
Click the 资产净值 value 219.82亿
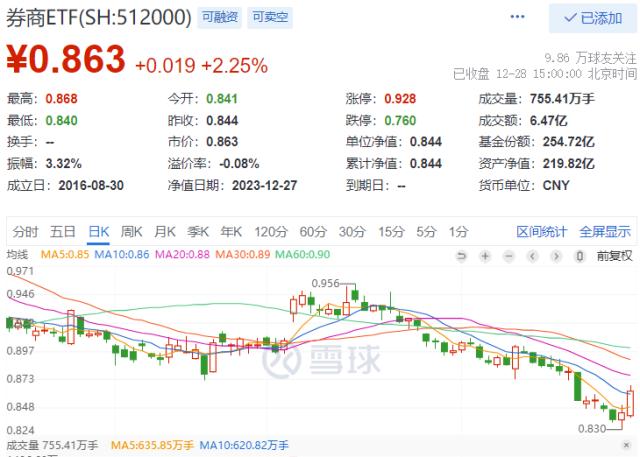point(569,164)
